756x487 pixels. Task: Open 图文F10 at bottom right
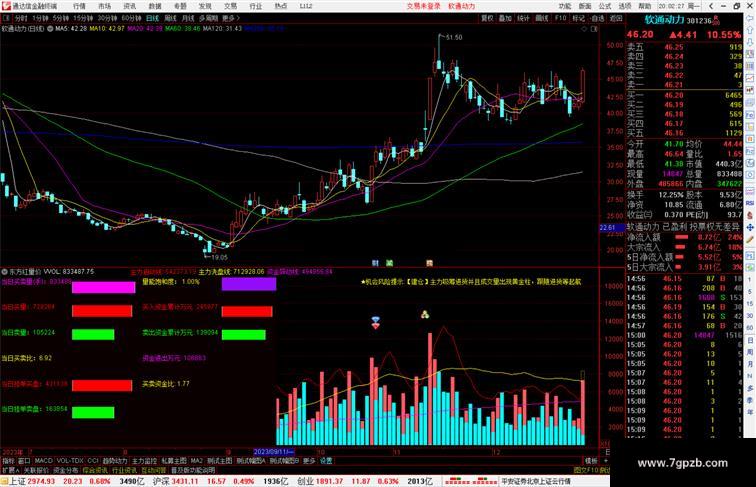585,470
